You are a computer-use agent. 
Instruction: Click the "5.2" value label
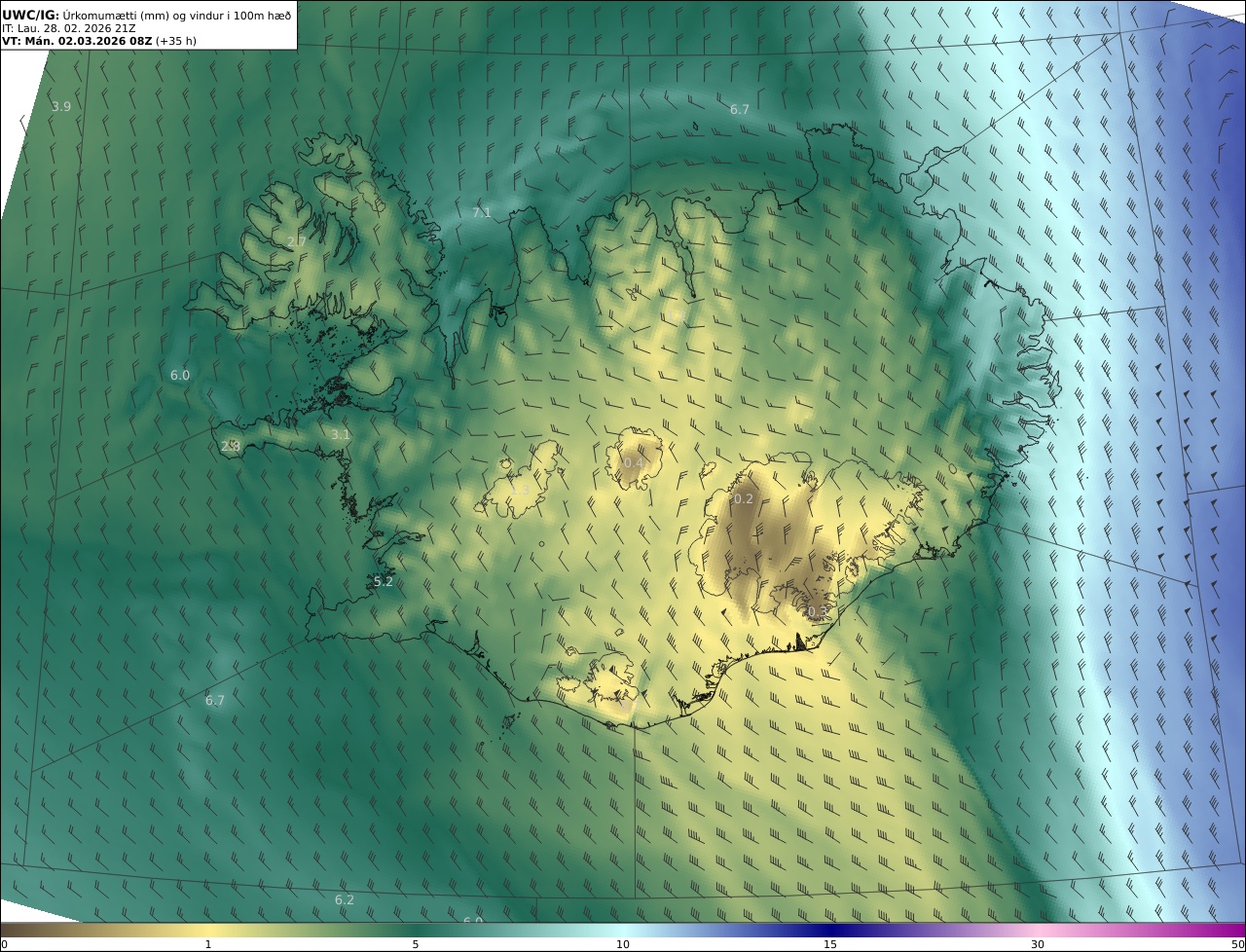384,581
